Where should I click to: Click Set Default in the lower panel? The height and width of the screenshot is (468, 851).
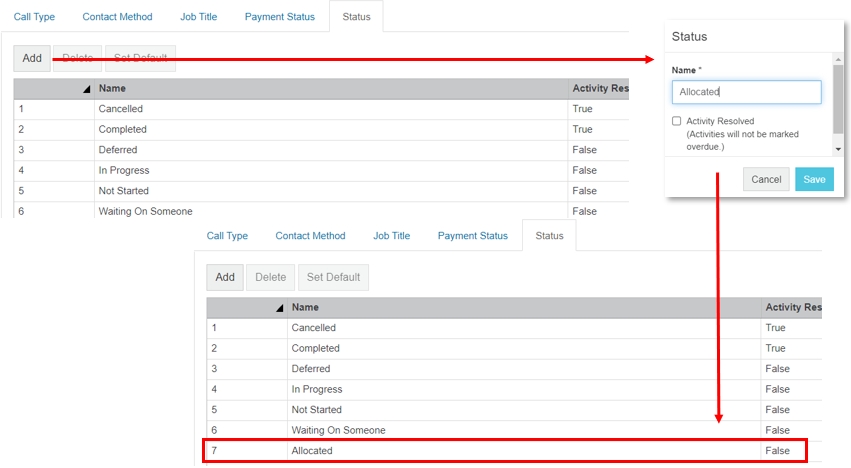(334, 277)
